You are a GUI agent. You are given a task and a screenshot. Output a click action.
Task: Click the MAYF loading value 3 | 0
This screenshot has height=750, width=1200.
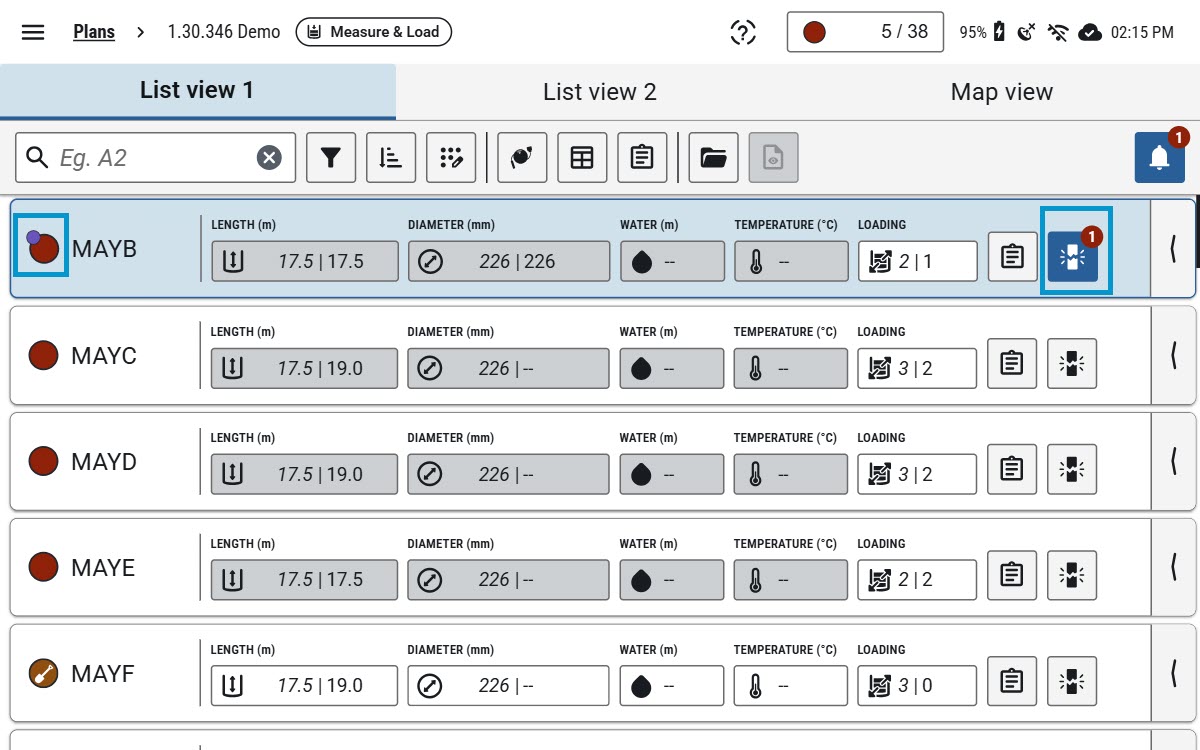coord(917,686)
